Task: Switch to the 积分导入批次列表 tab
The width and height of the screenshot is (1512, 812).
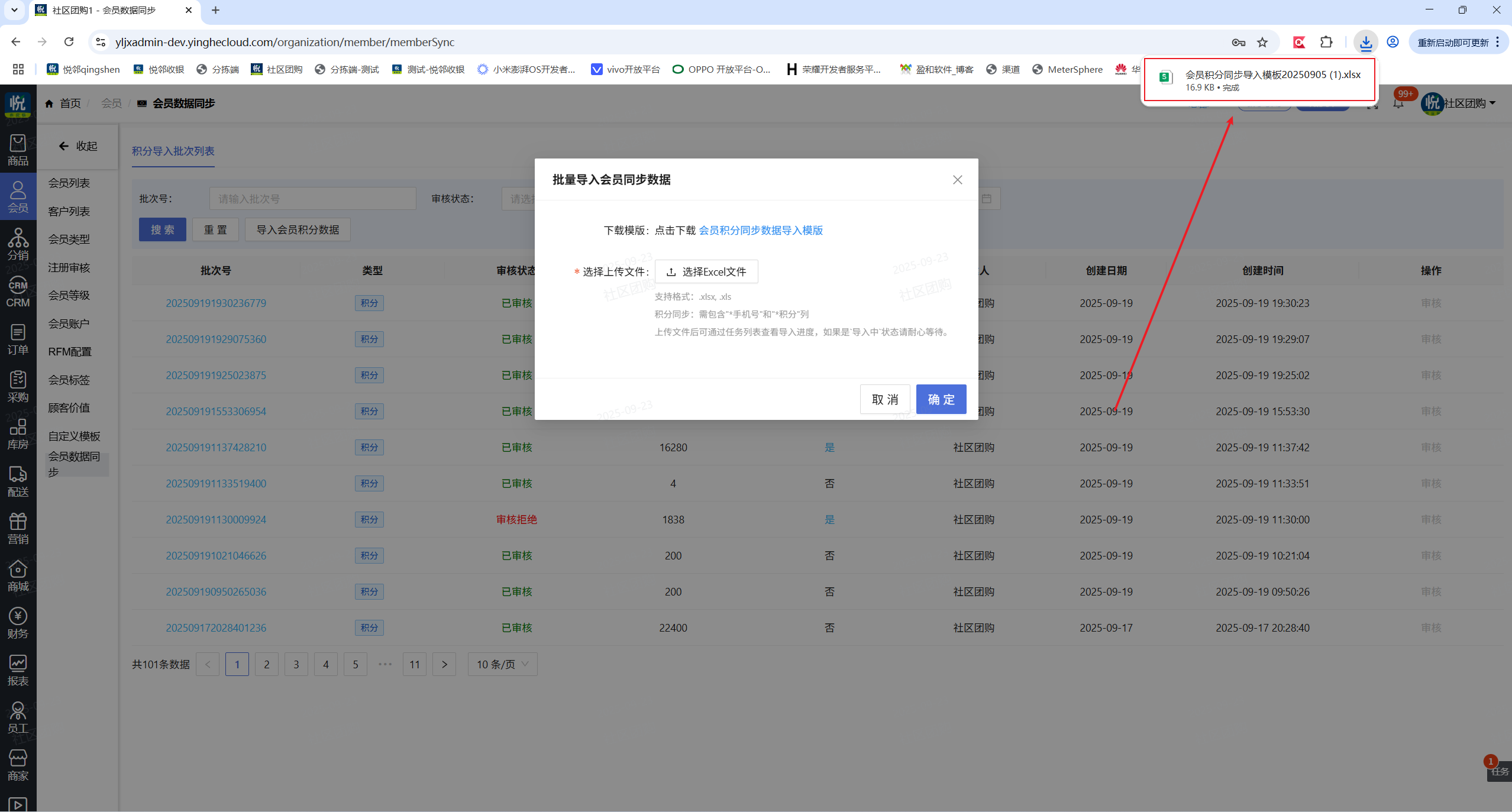Action: pyautogui.click(x=173, y=151)
